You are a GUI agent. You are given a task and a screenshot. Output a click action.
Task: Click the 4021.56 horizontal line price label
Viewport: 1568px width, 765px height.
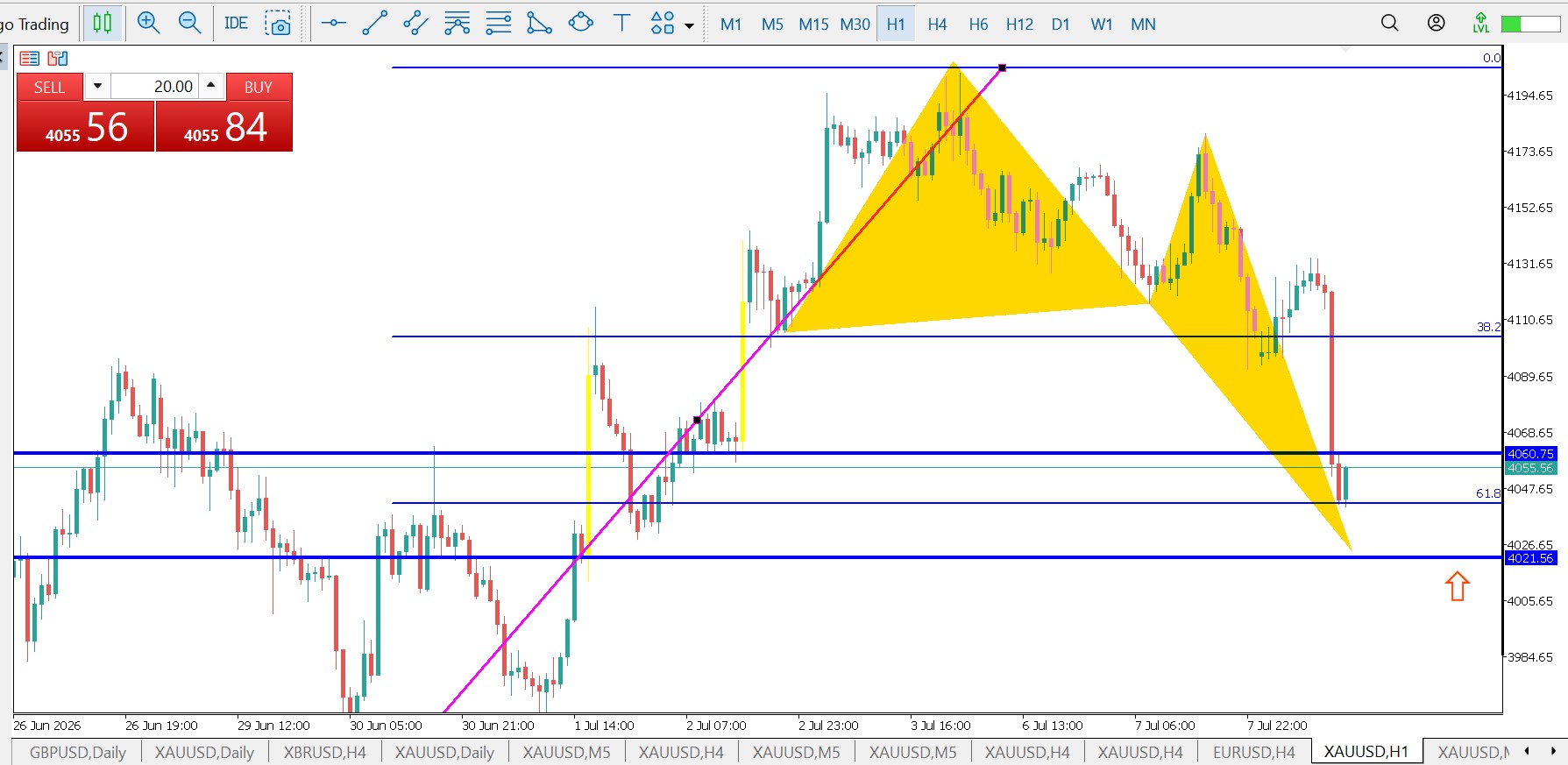point(1530,558)
